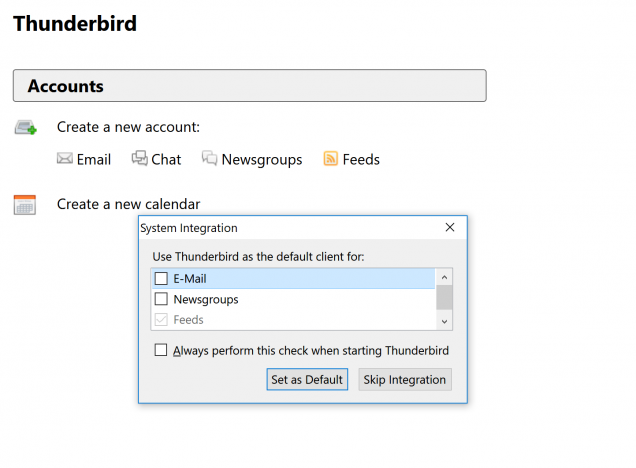Click the orange Feeds RSS icon
This screenshot has height=468, width=636.
331,159
